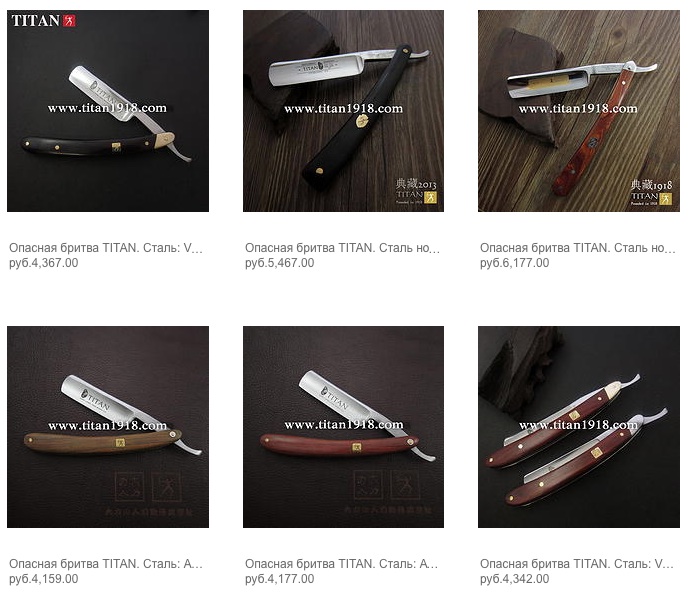Click the руб.4,159.00 price label
Image resolution: width=691 pixels, height=595 pixels.
[44, 579]
